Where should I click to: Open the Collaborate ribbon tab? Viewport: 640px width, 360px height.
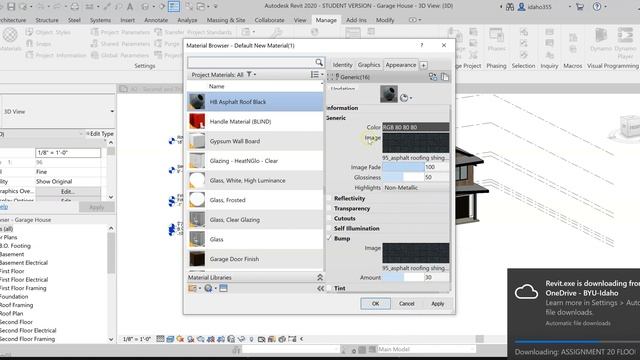pyautogui.click(x=269, y=20)
